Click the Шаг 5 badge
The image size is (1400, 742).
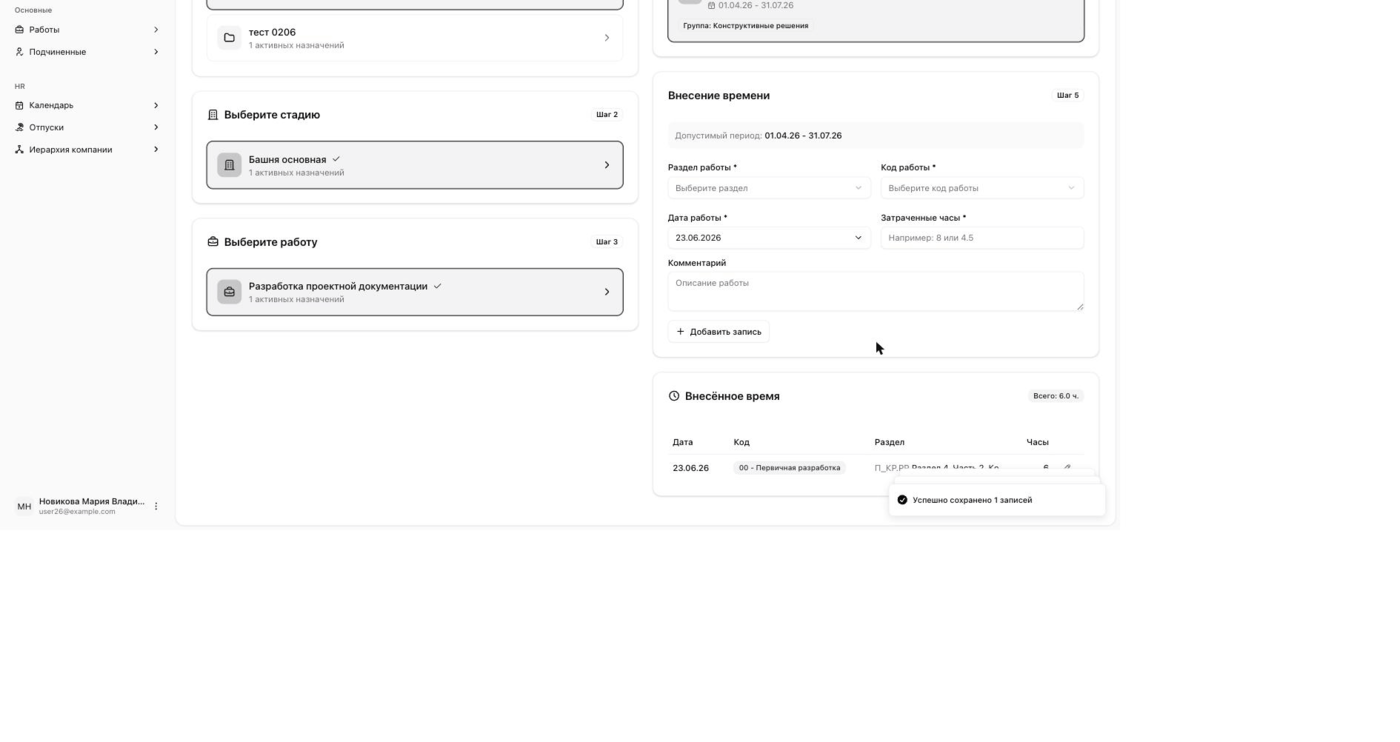coord(1068,96)
